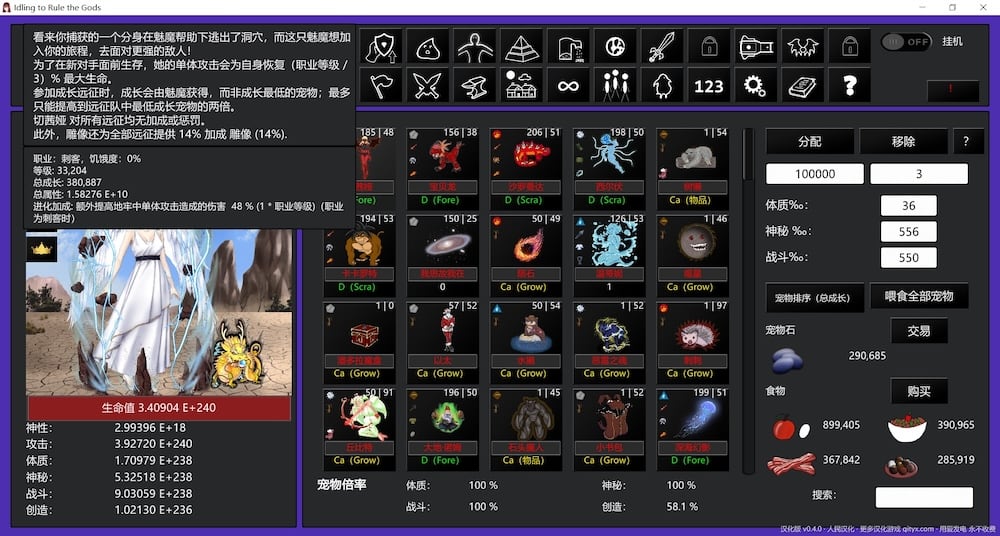Viewport: 1000px width, 536px height.
Task: Open the crossed swords icon
Action: (428, 85)
